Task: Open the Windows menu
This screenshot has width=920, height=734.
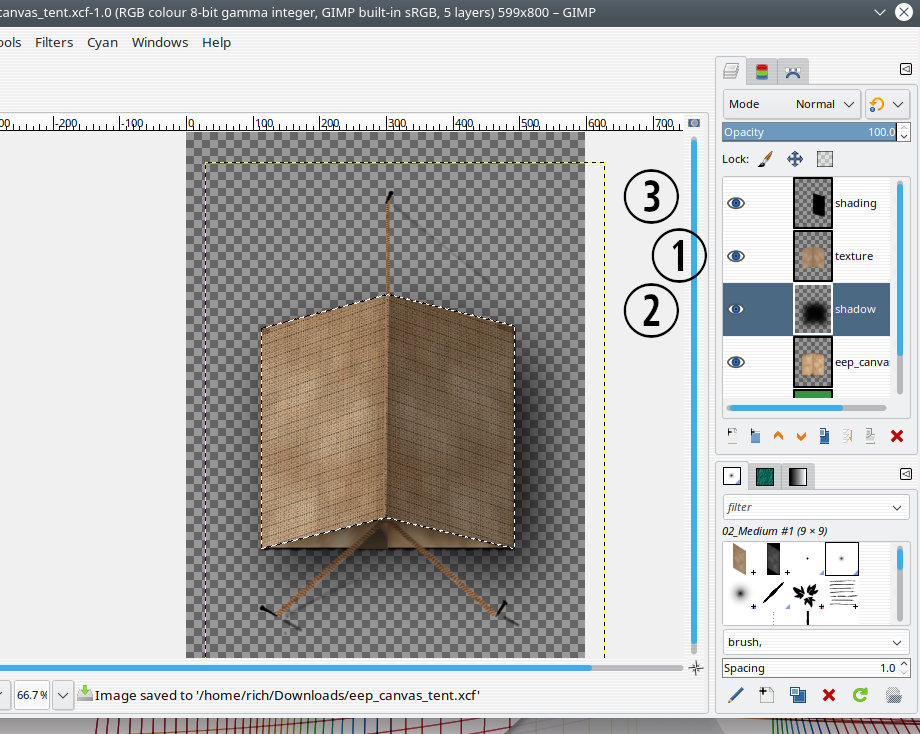Action: [x=160, y=42]
